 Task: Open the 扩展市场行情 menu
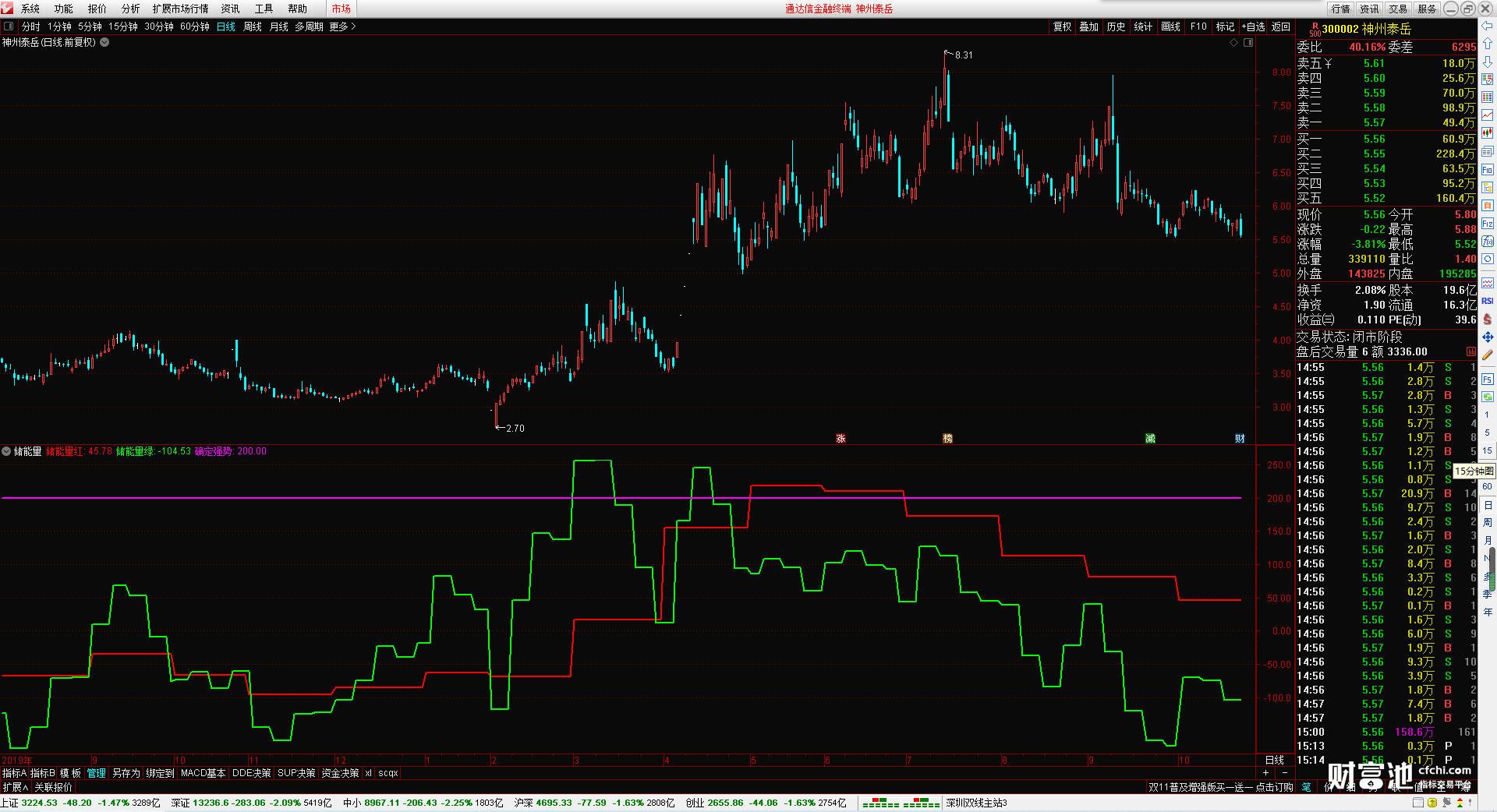[181, 9]
